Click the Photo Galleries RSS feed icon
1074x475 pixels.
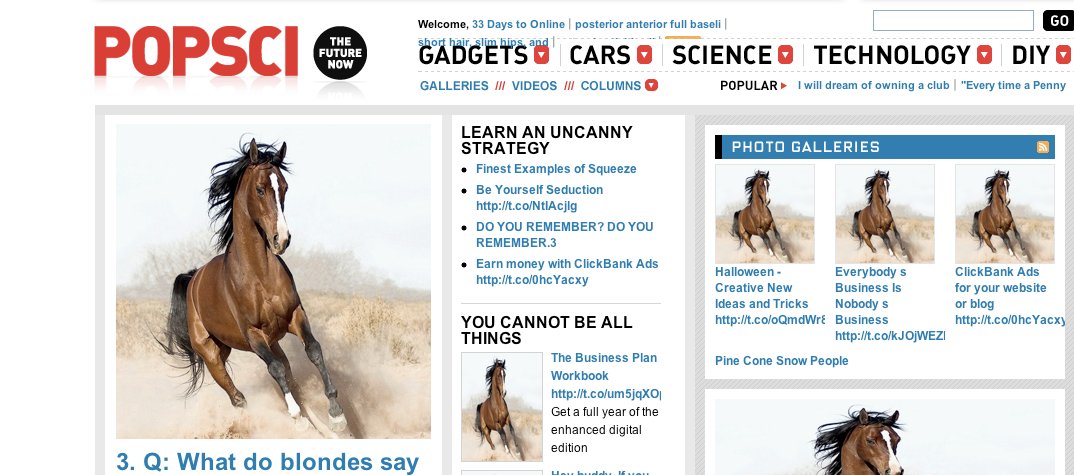(x=1042, y=147)
